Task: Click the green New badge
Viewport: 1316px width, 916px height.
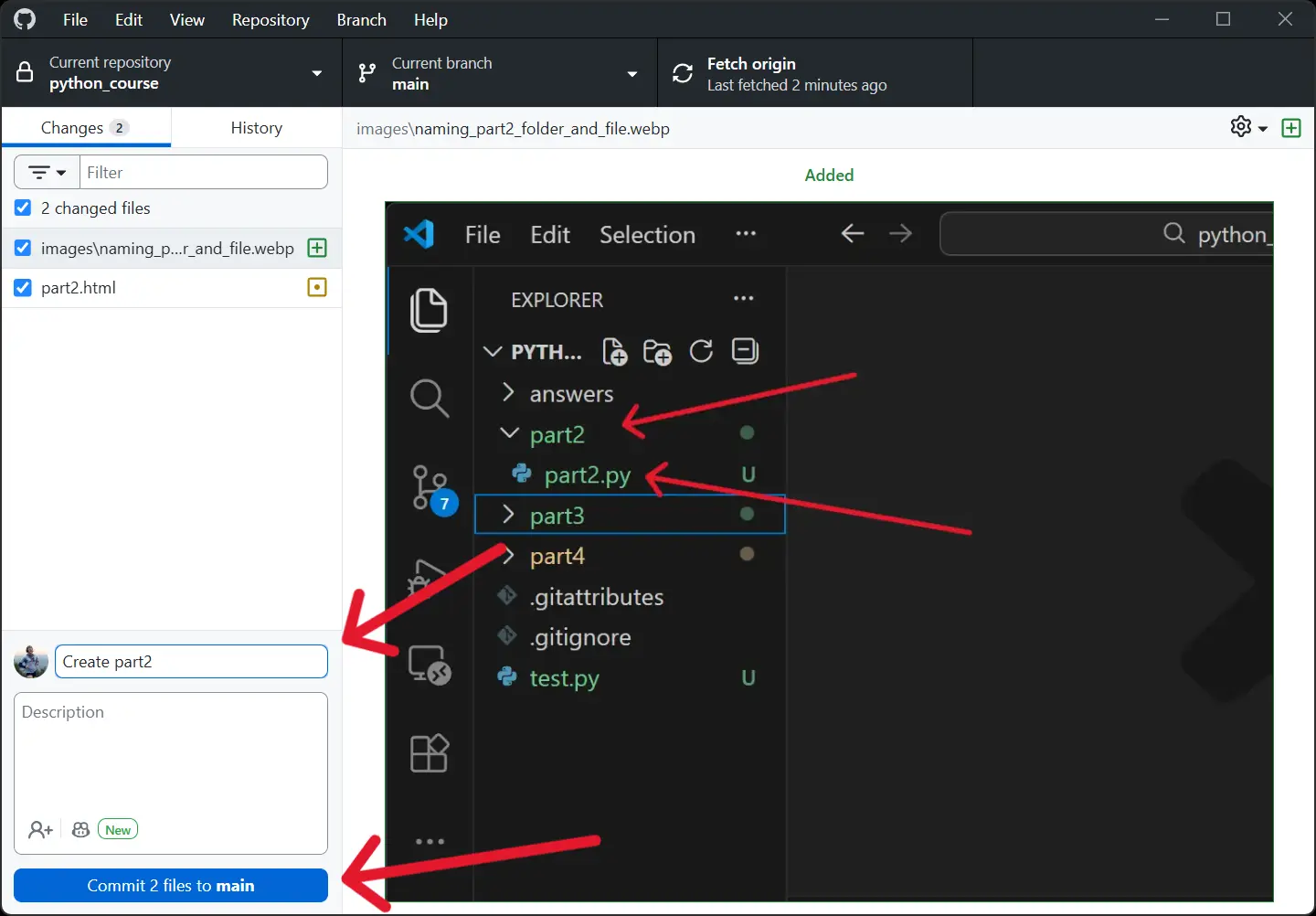Action: click(118, 830)
